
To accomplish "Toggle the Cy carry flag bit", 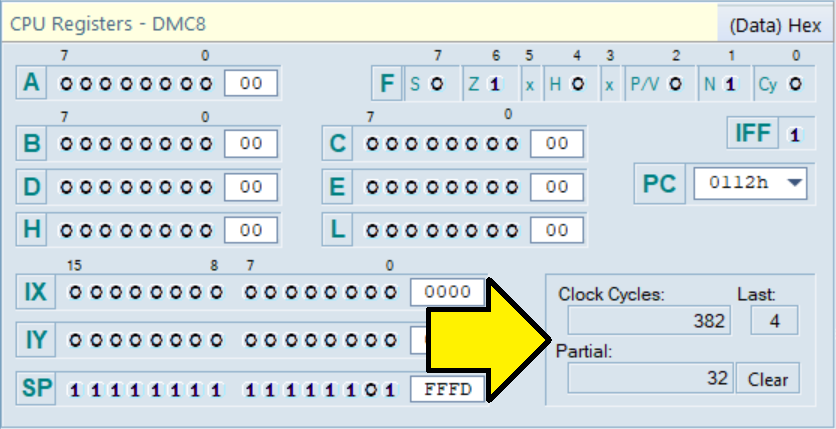I will pos(795,84).
